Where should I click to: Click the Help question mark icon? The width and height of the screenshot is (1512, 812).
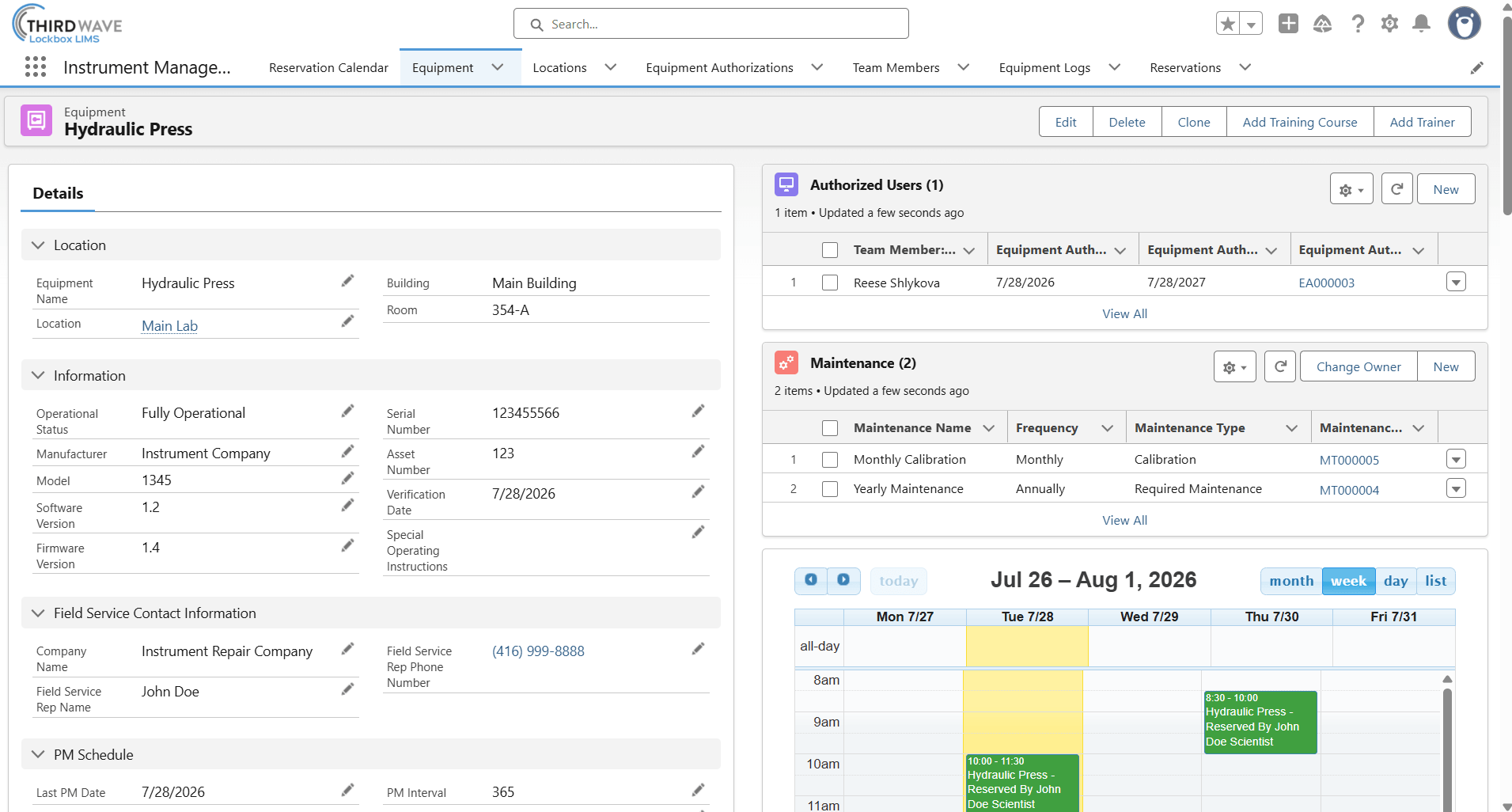tap(1358, 24)
